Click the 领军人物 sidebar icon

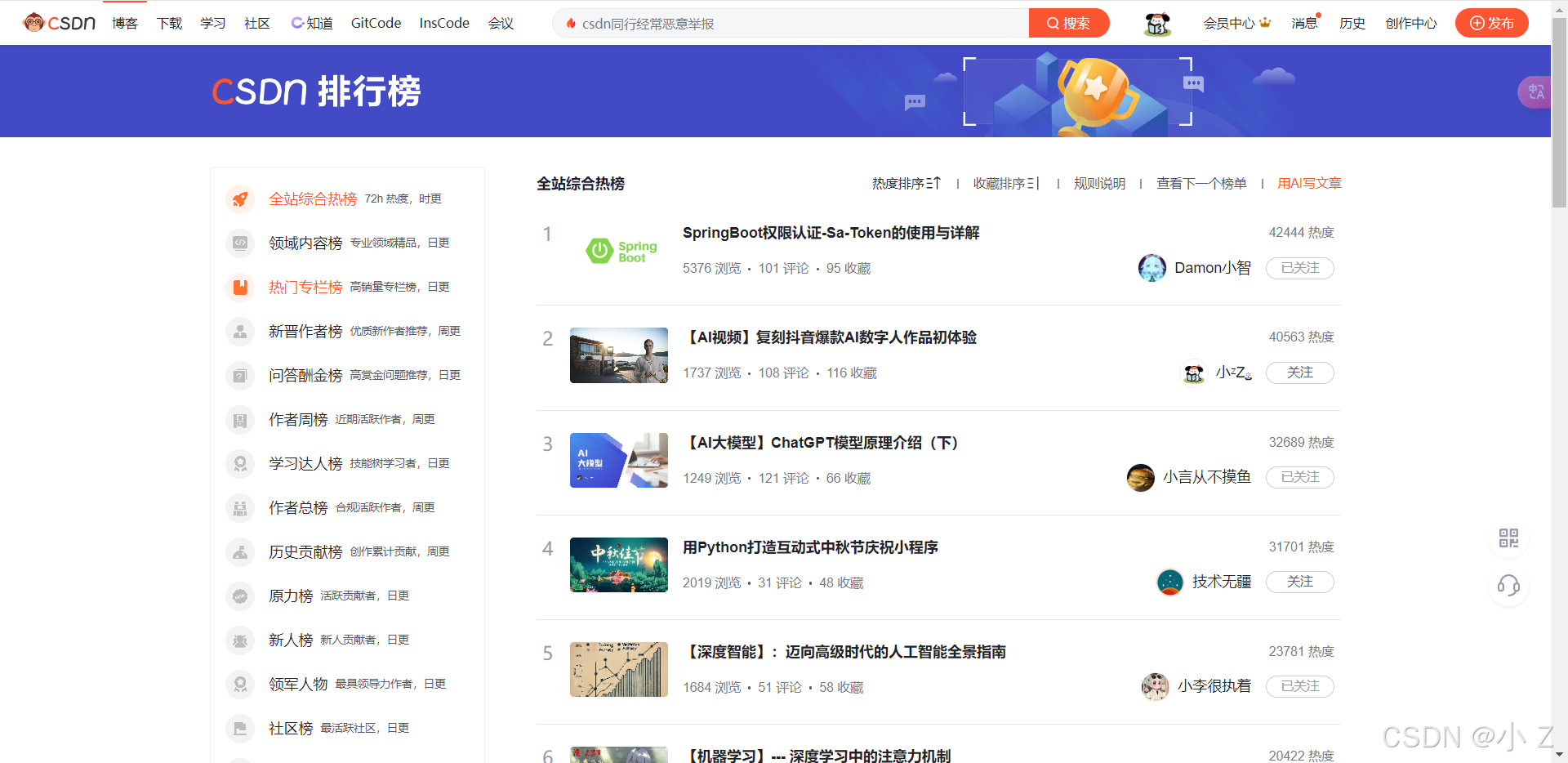tap(240, 684)
